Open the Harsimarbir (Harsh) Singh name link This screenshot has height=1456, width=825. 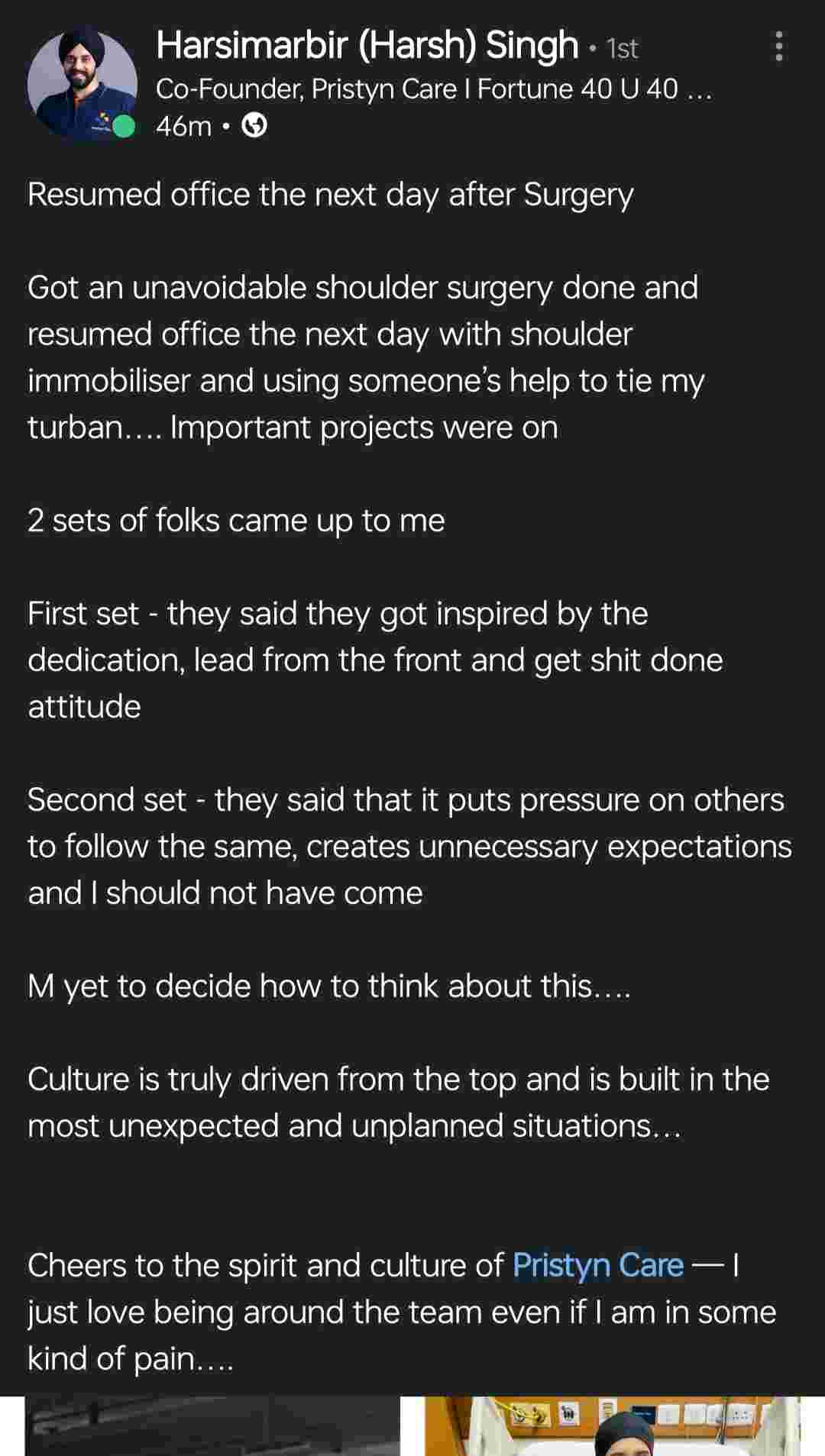coord(367,46)
